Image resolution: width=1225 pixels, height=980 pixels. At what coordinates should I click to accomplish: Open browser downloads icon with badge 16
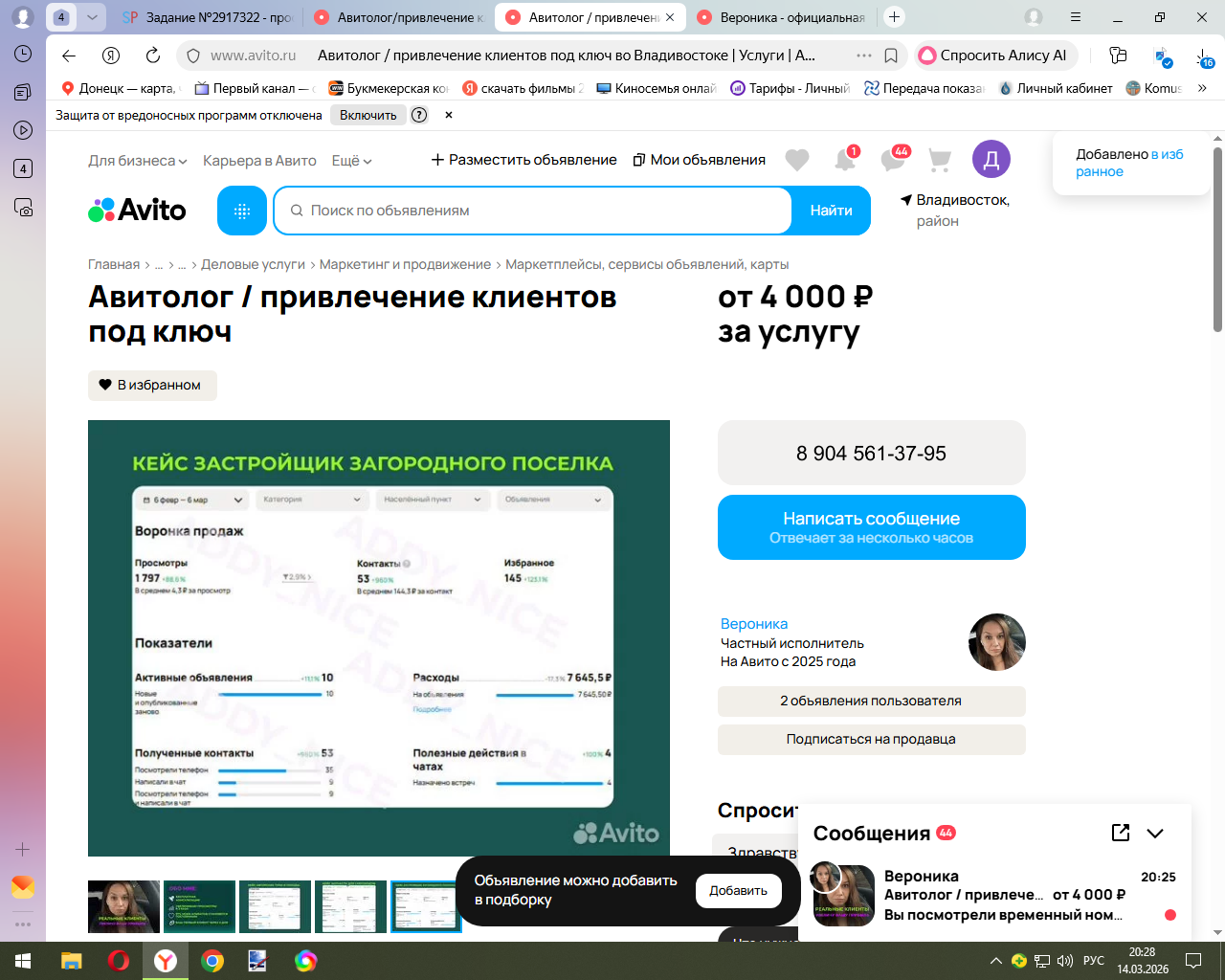tap(1205, 56)
